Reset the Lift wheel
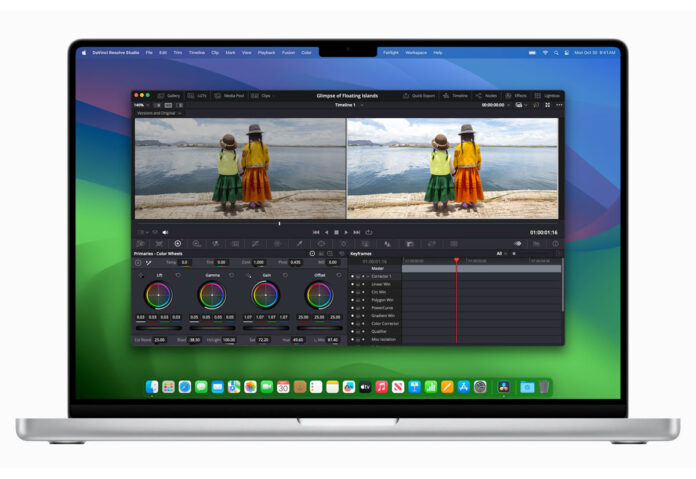 (x=178, y=276)
